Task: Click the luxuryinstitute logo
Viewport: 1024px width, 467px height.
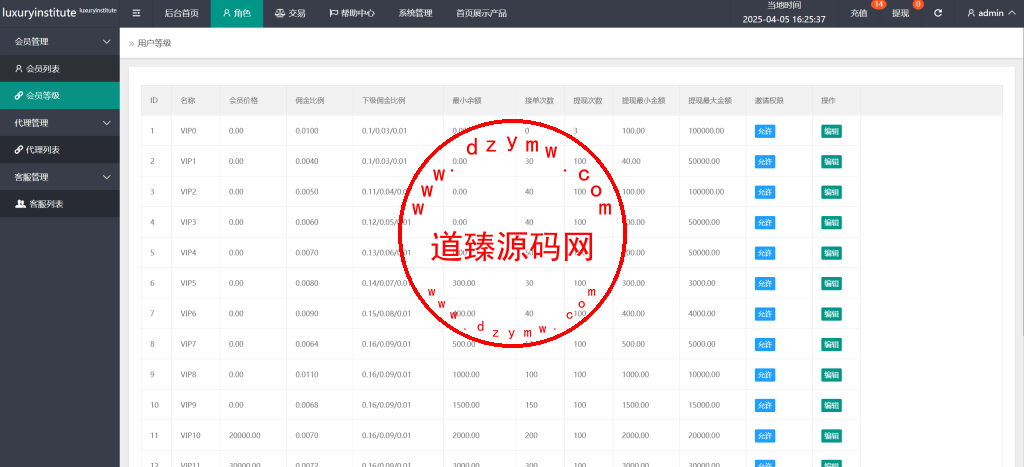Action: (x=59, y=12)
